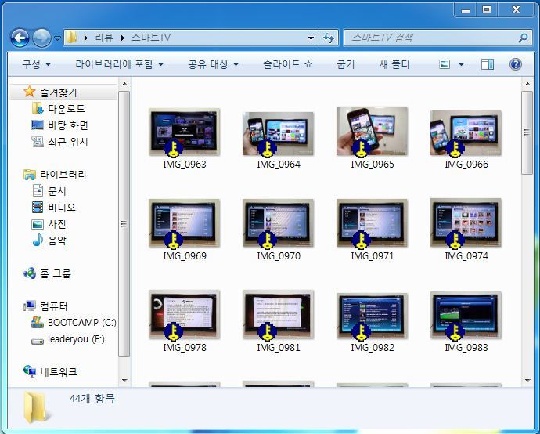540x434 pixels.
Task: Open the view options dropdown arrow
Action: (461, 64)
